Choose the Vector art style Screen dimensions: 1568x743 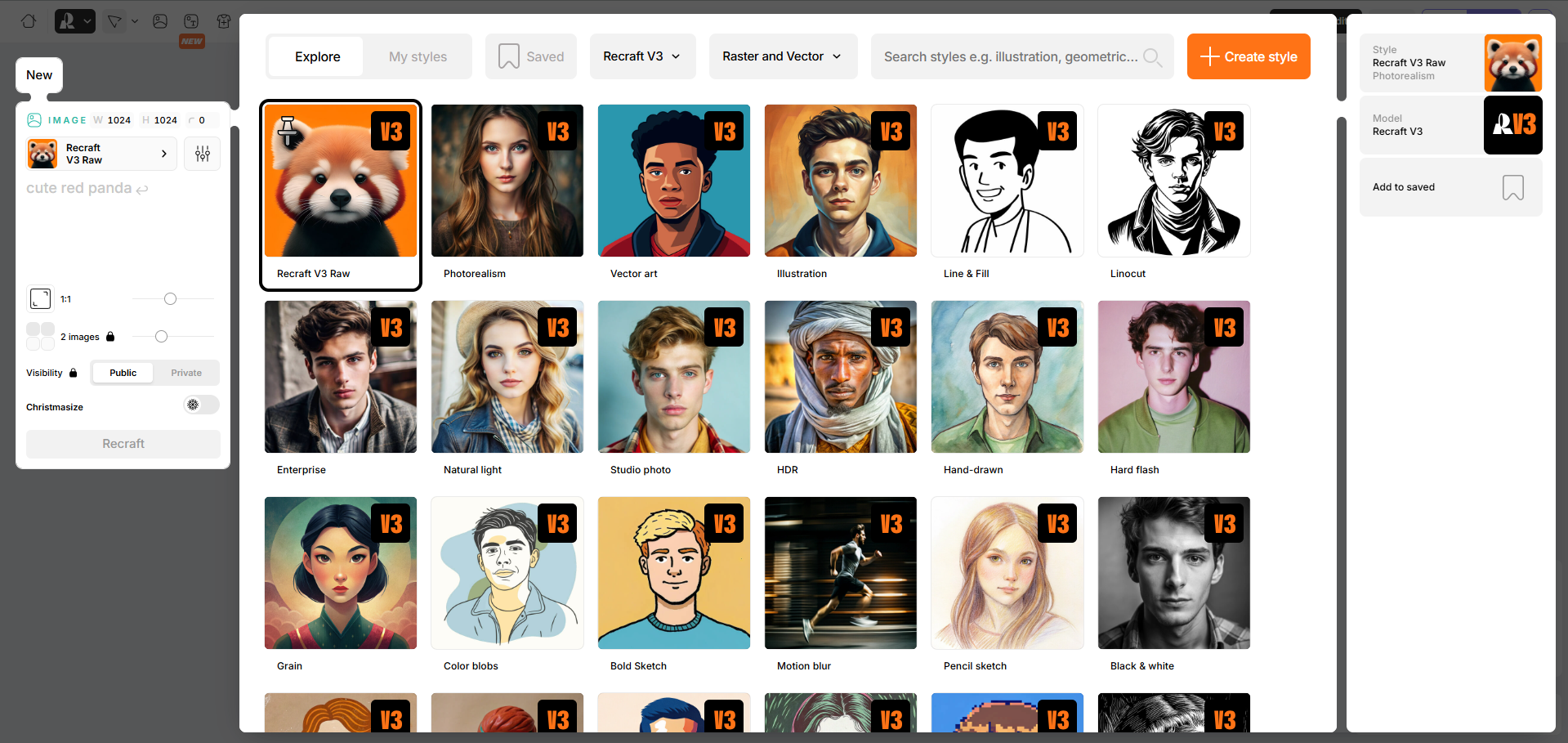(674, 194)
